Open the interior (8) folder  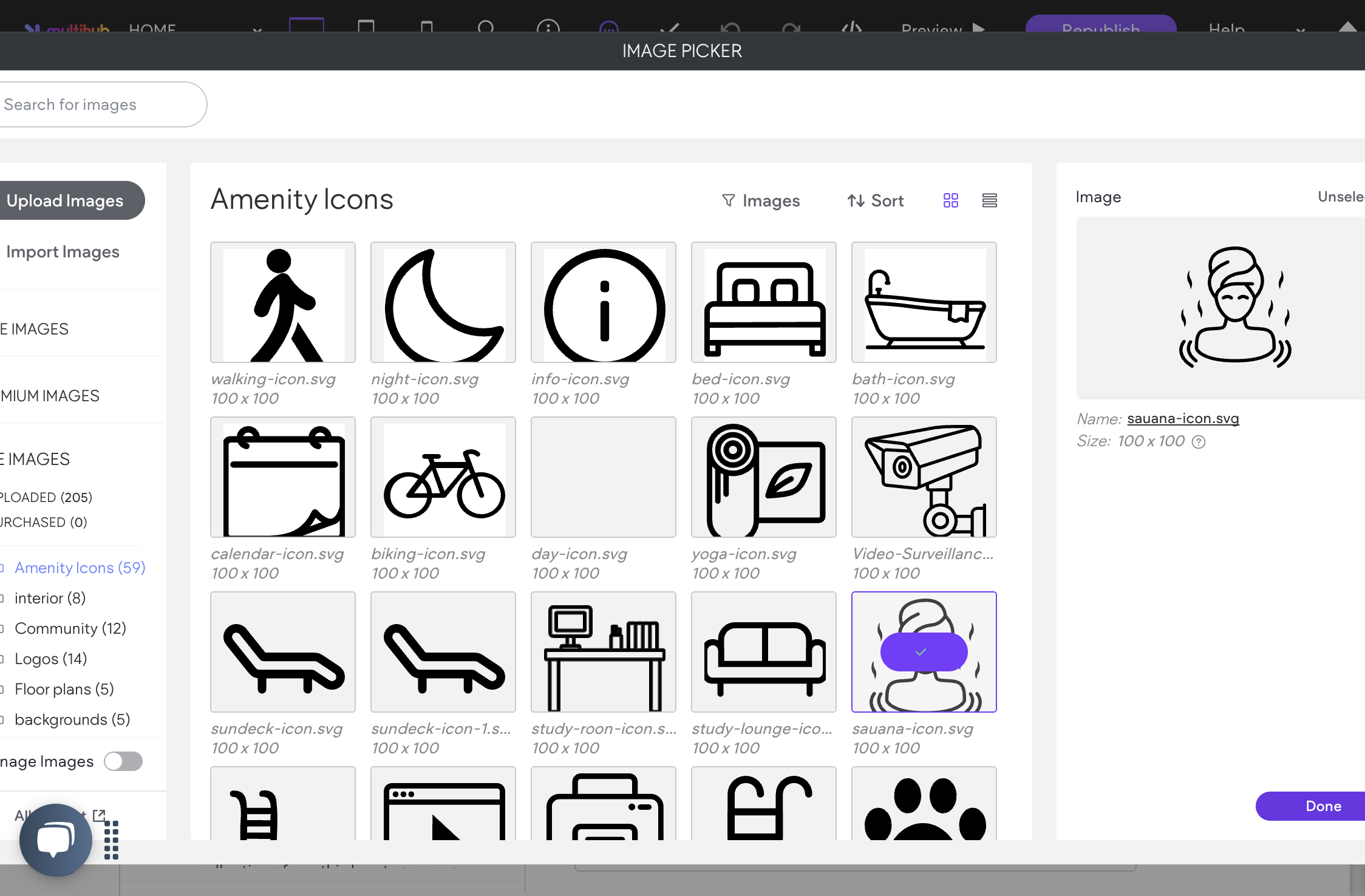point(50,598)
